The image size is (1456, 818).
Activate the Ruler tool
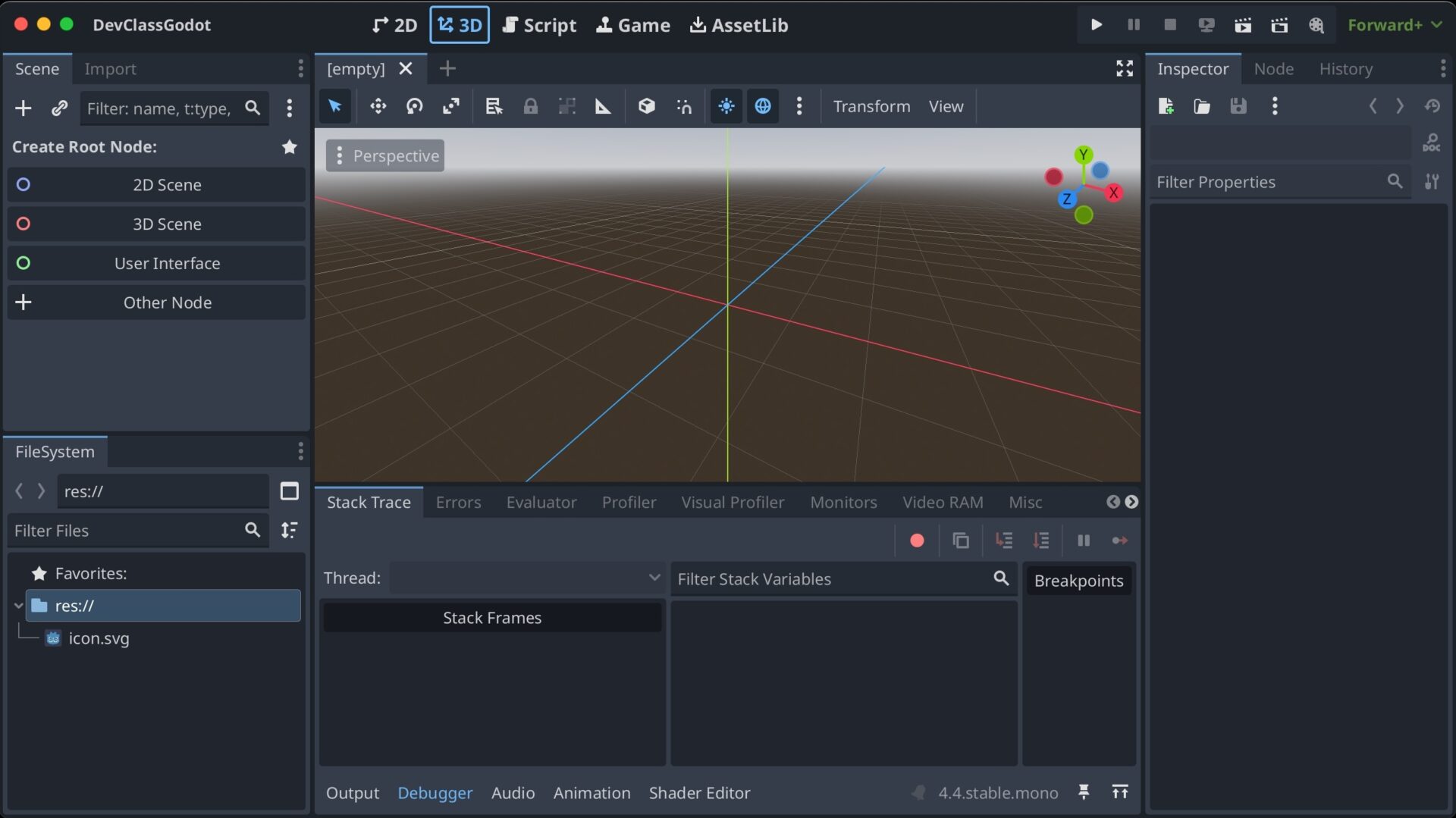click(603, 106)
